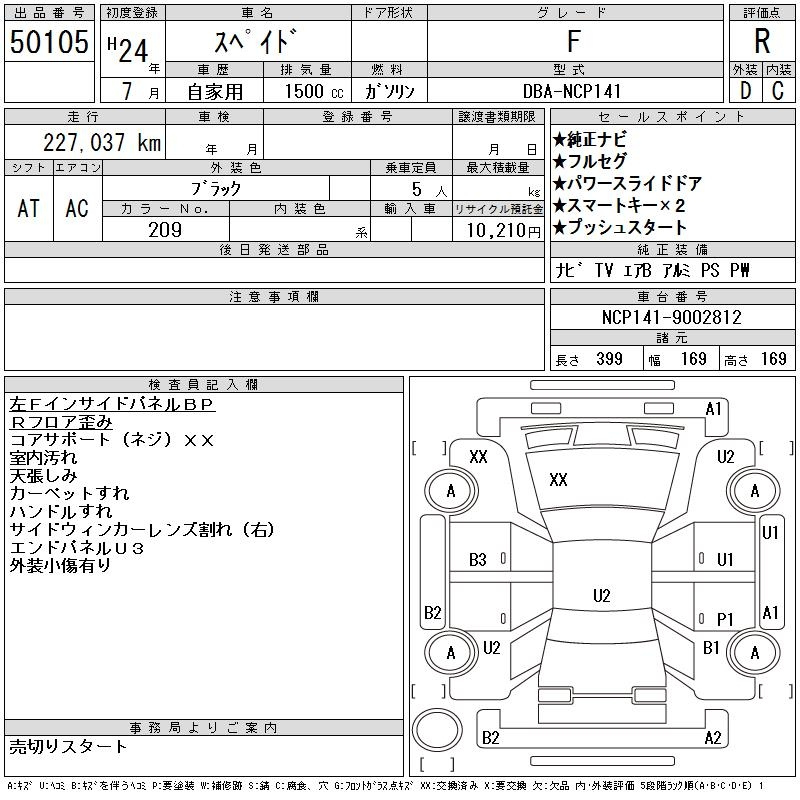Screen dimensions: 800x800
Task: Click the usage history 自家用
Action: tap(215, 92)
